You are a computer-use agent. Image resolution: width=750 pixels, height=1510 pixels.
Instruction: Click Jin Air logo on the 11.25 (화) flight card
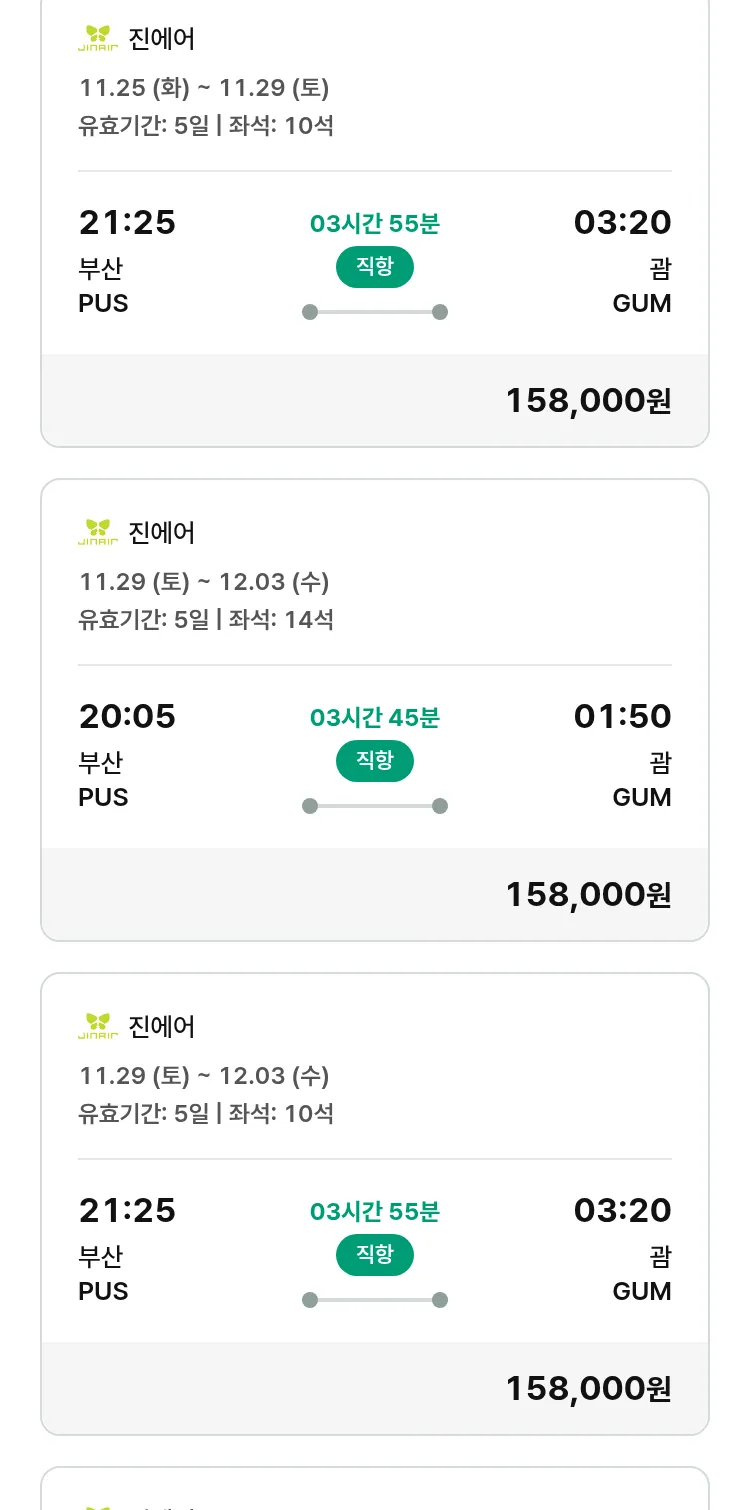pos(98,39)
